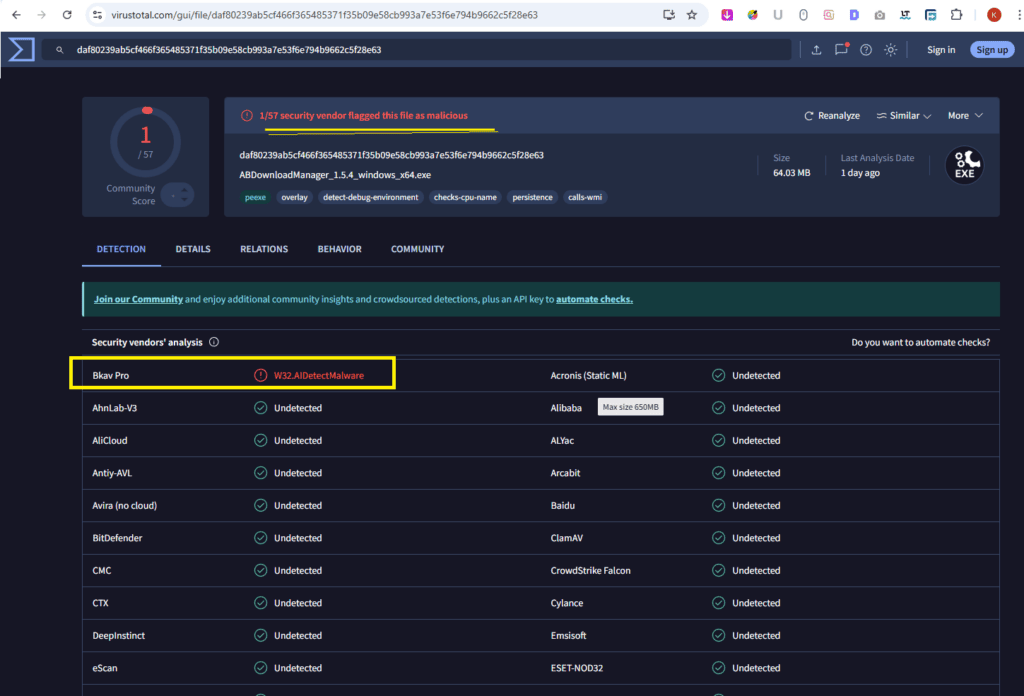The height and width of the screenshot is (696, 1024).
Task: Click the DeepInstinct vendor name
Action: click(x=118, y=635)
